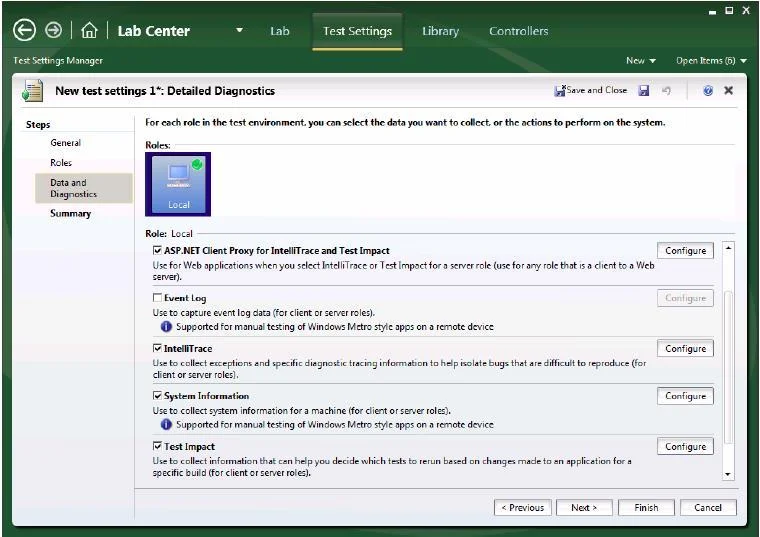The width and height of the screenshot is (760, 537).
Task: Switch to the Controllers tab
Action: (x=518, y=31)
